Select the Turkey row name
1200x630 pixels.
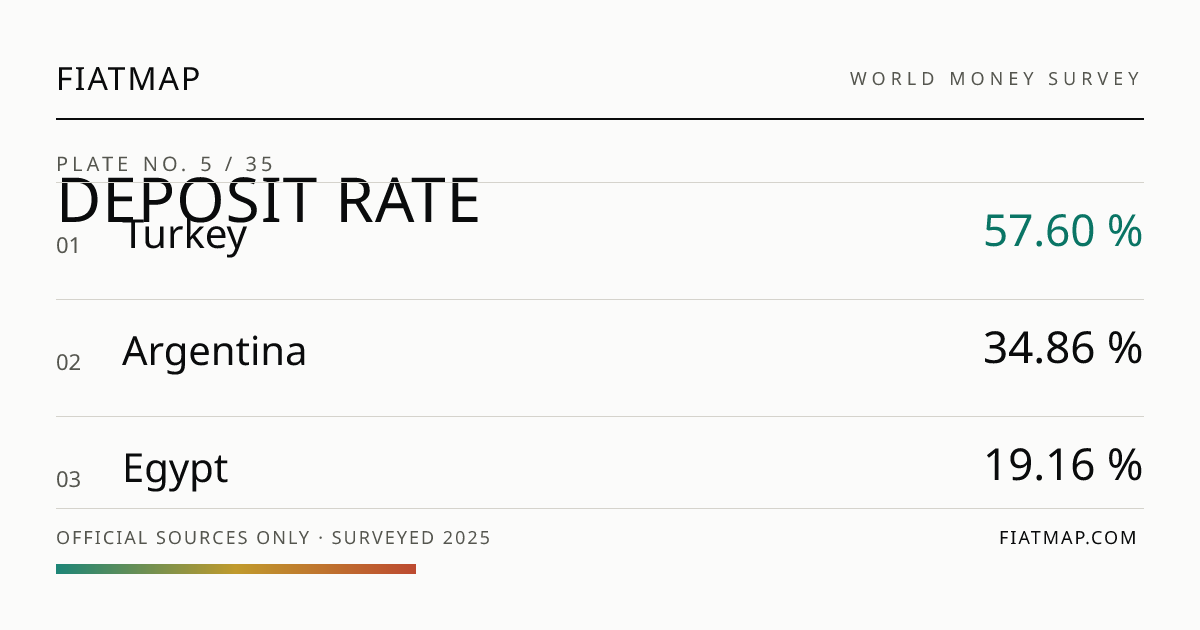[x=185, y=236]
